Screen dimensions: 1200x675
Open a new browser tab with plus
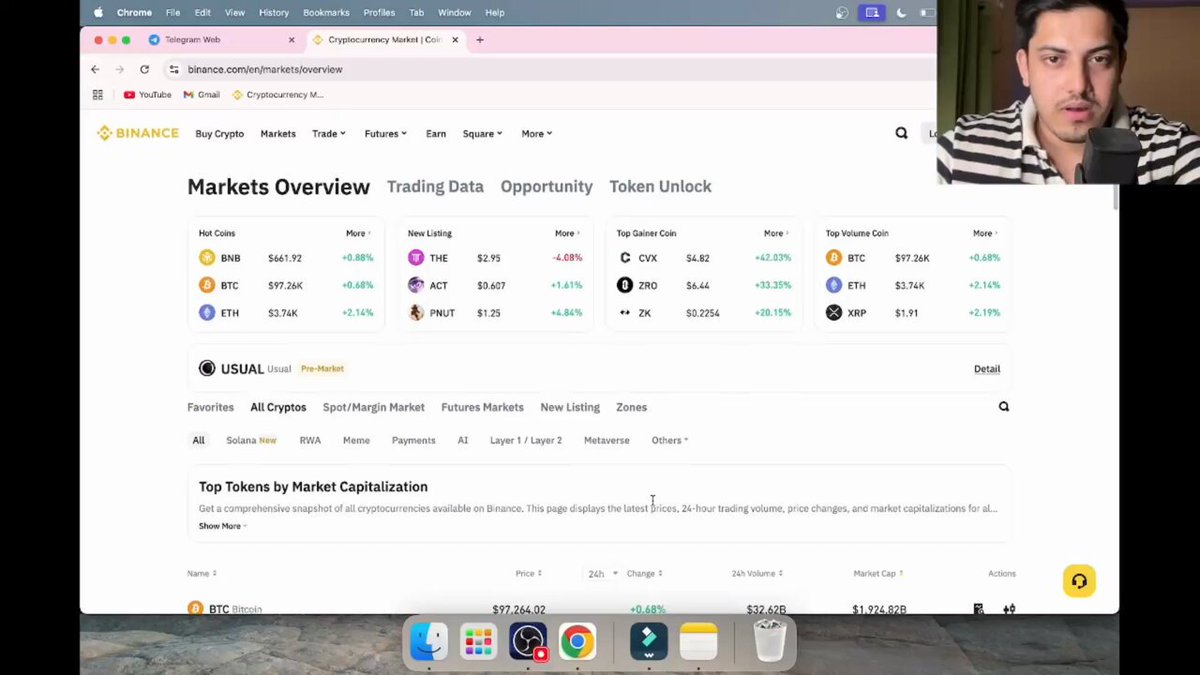coord(480,40)
